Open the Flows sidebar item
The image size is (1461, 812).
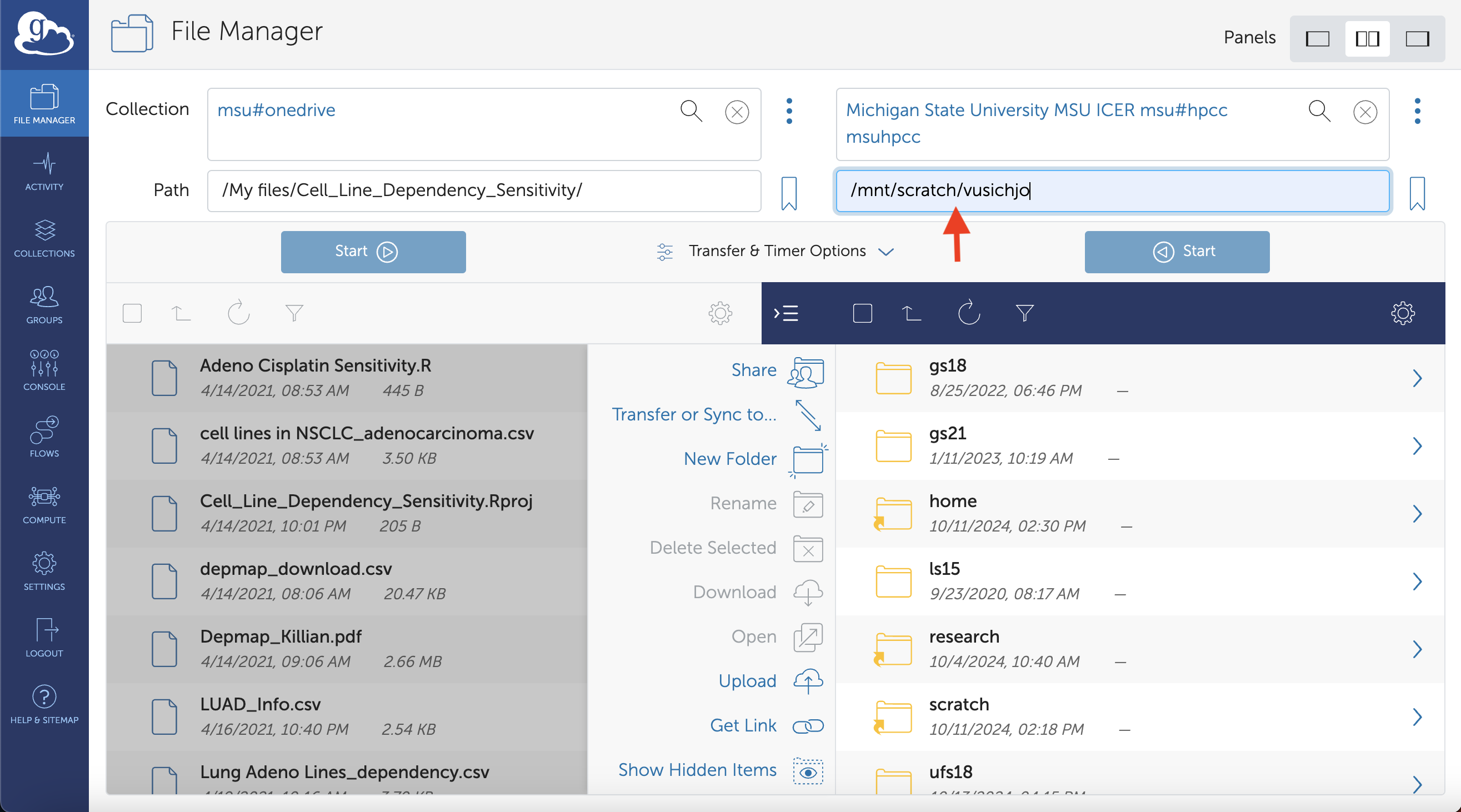(x=44, y=437)
